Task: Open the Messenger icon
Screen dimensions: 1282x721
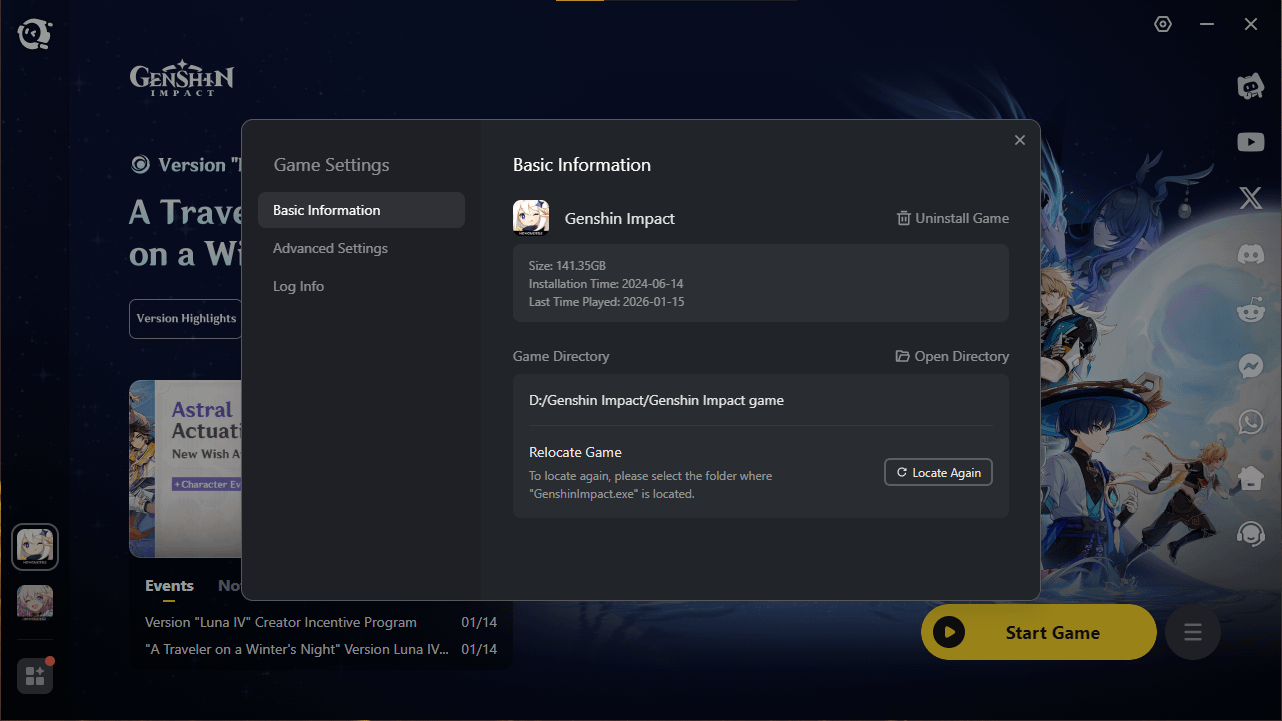Action: (1250, 366)
